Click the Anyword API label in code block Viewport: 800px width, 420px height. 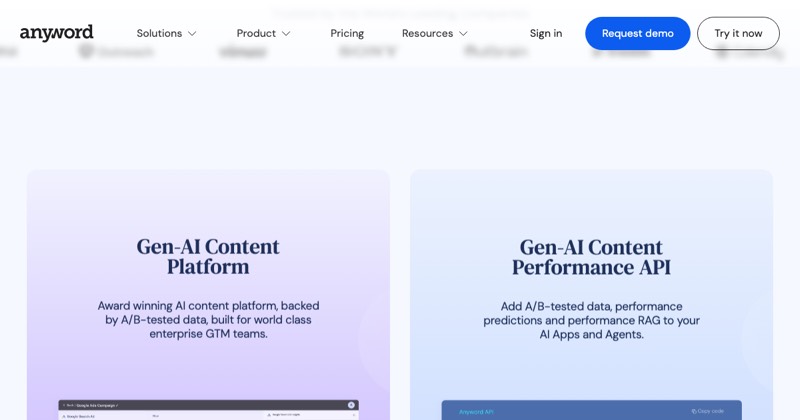pos(476,412)
